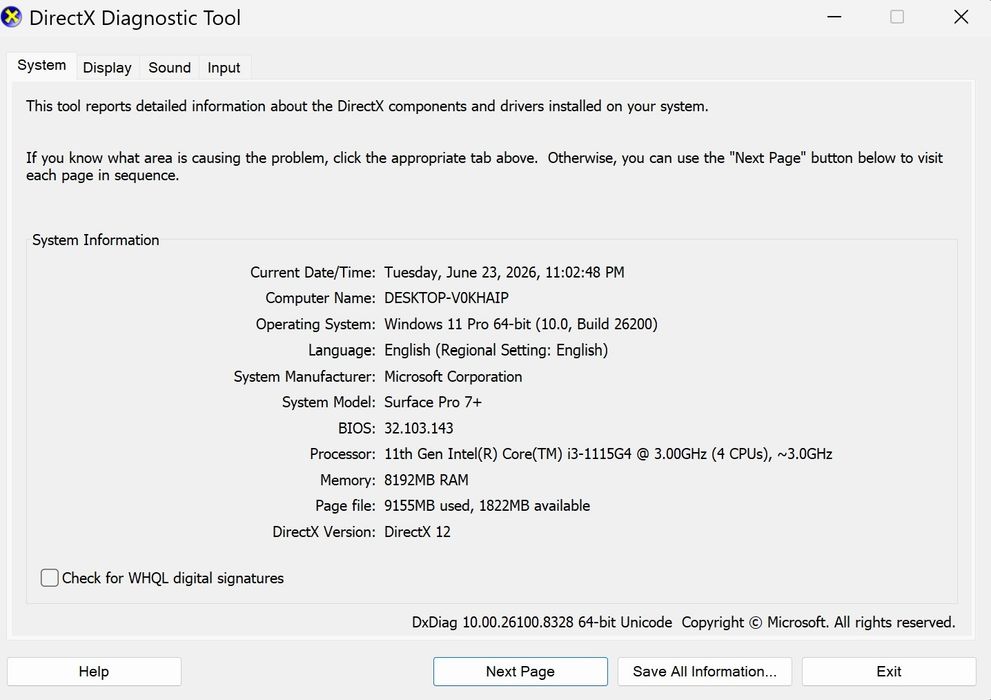
Task: Click Microsoft Corporation manufacturer value
Action: tap(453, 377)
